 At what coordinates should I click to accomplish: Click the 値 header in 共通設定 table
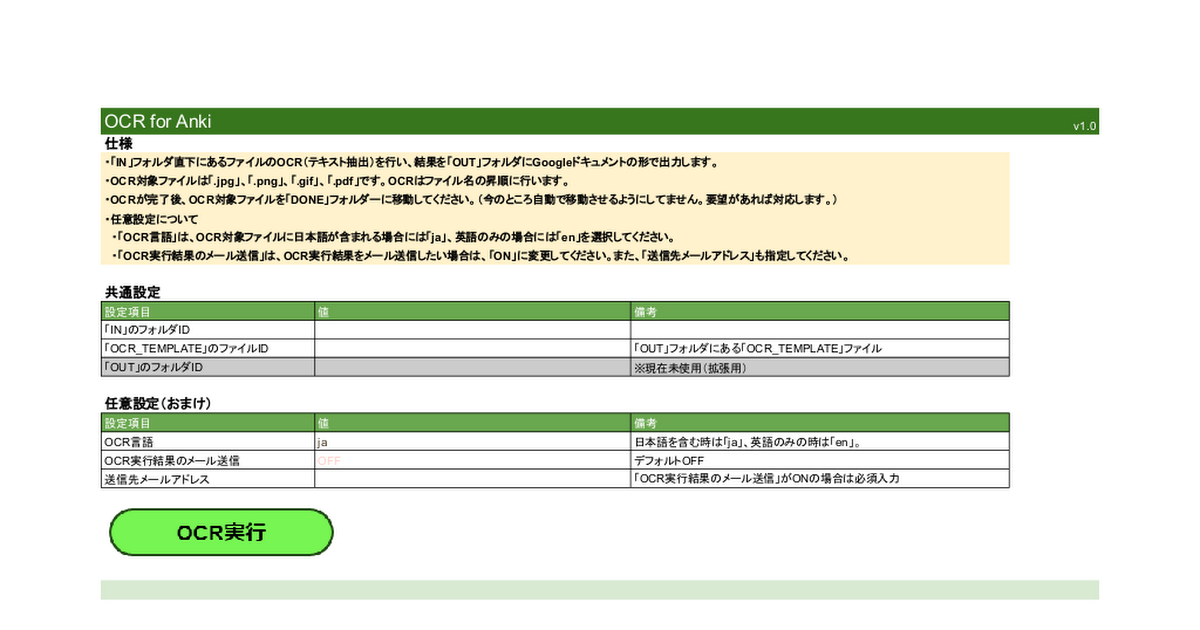(472, 311)
